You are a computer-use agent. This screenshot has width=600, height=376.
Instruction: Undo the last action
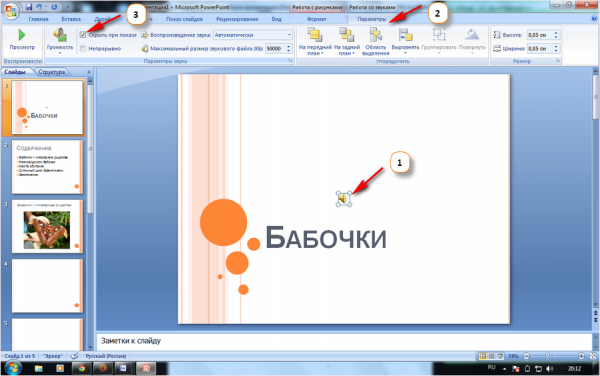point(39,7)
